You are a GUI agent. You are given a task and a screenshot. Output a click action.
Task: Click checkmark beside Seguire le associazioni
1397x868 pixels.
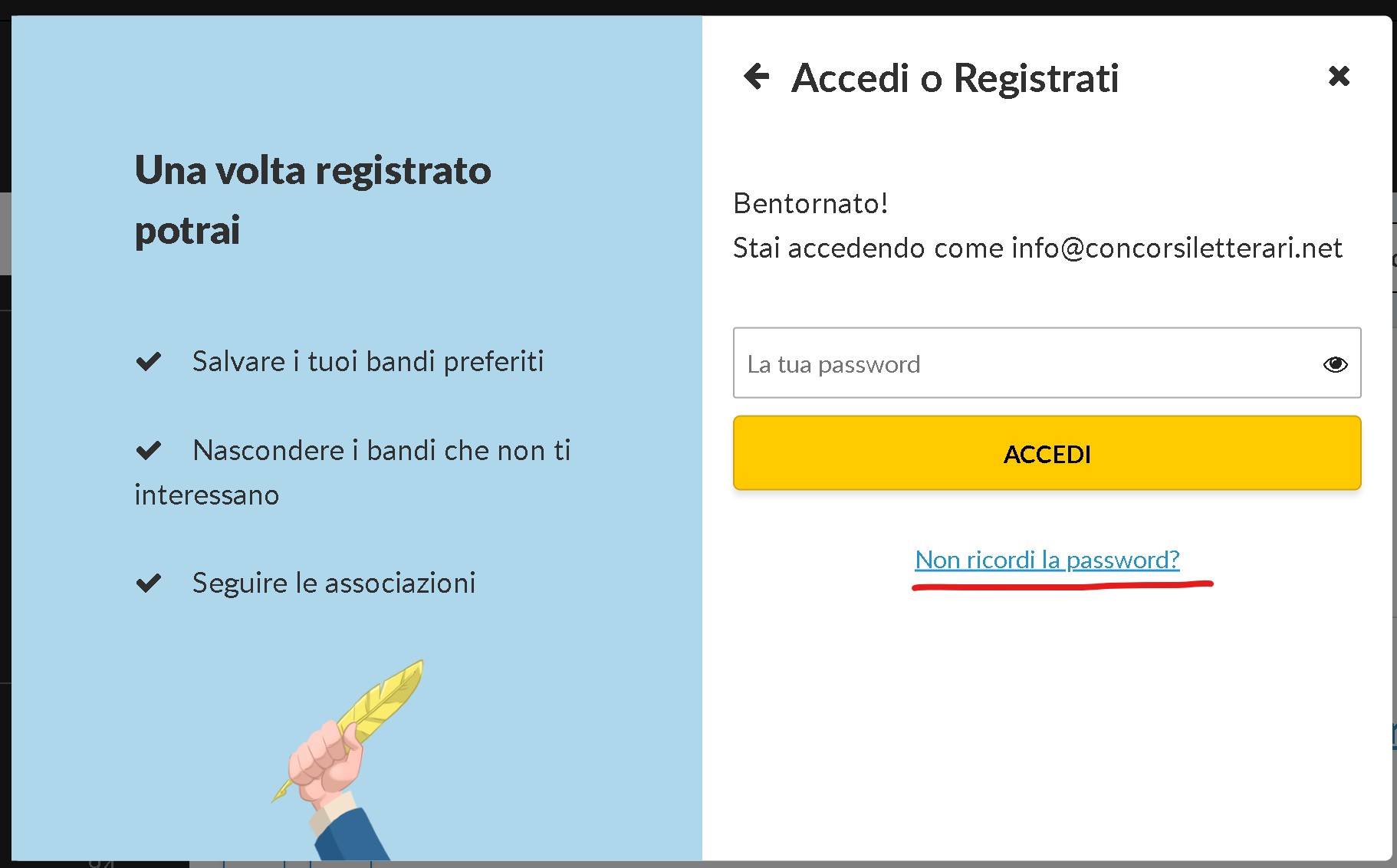(x=149, y=584)
